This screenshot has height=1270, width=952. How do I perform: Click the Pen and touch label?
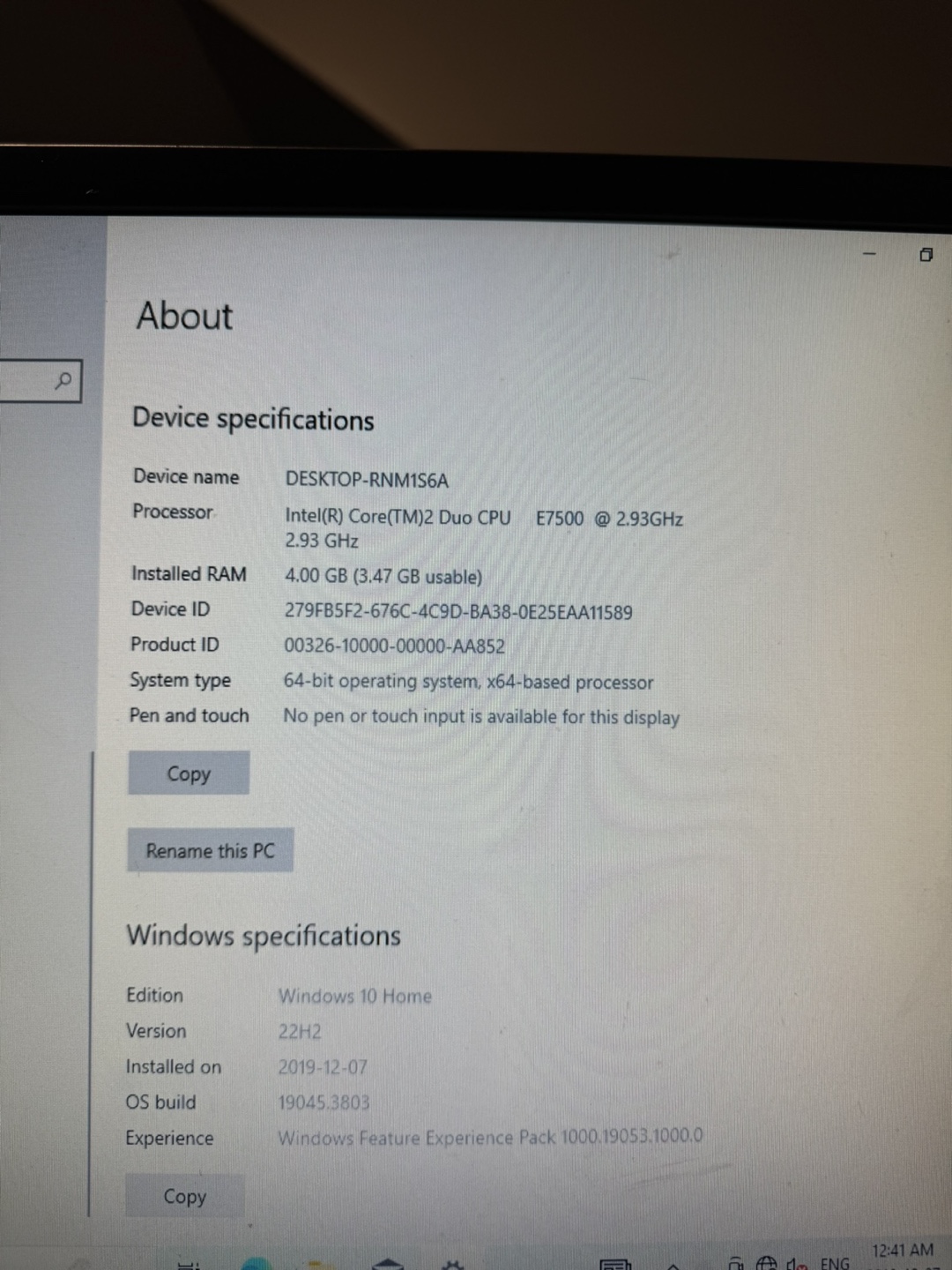[189, 715]
